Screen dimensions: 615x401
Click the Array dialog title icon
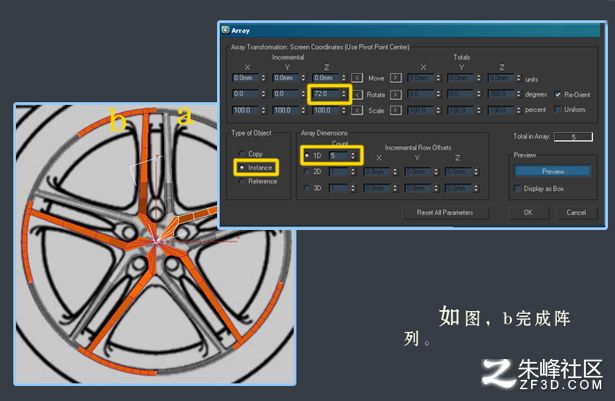click(x=226, y=30)
